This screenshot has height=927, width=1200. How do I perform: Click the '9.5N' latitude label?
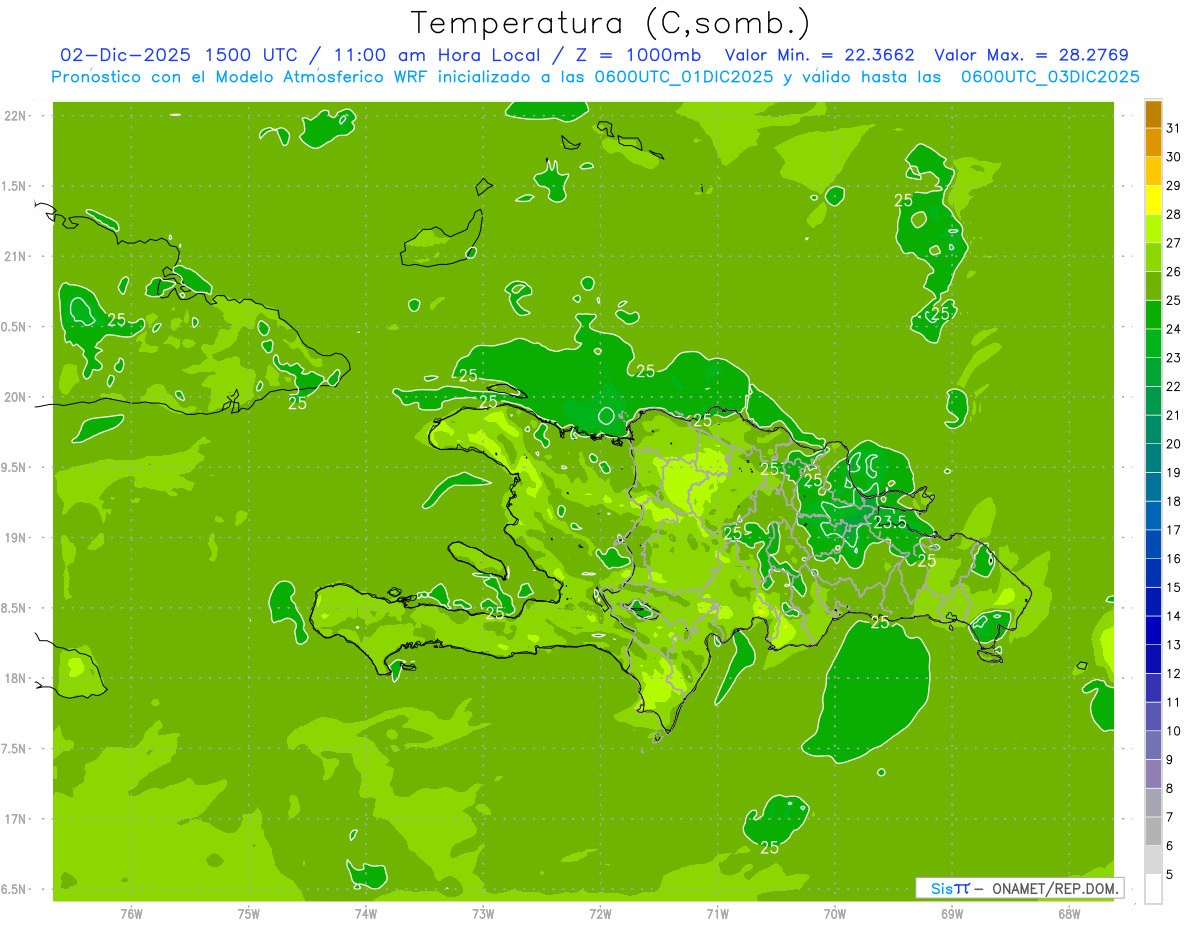point(15,467)
